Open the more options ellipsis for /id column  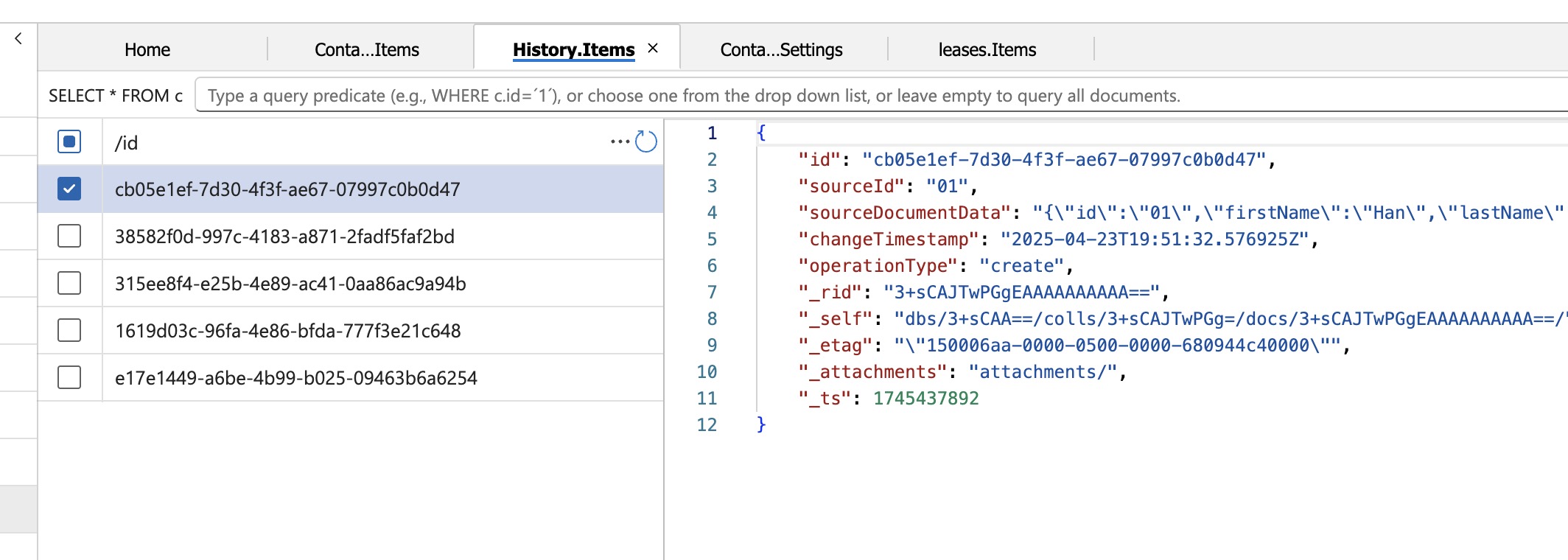(619, 141)
